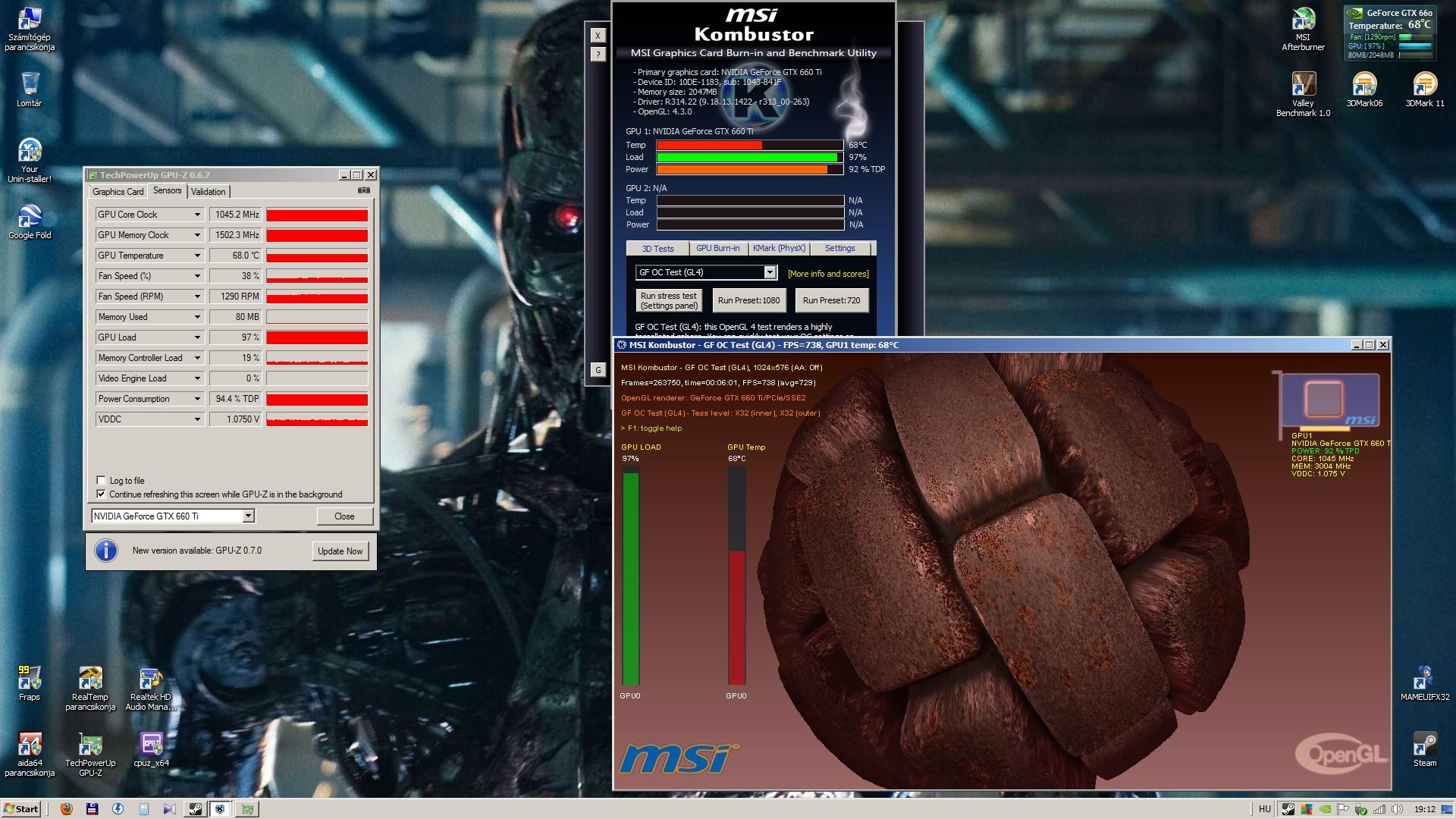Click Kombustor side panel G button

point(598,370)
